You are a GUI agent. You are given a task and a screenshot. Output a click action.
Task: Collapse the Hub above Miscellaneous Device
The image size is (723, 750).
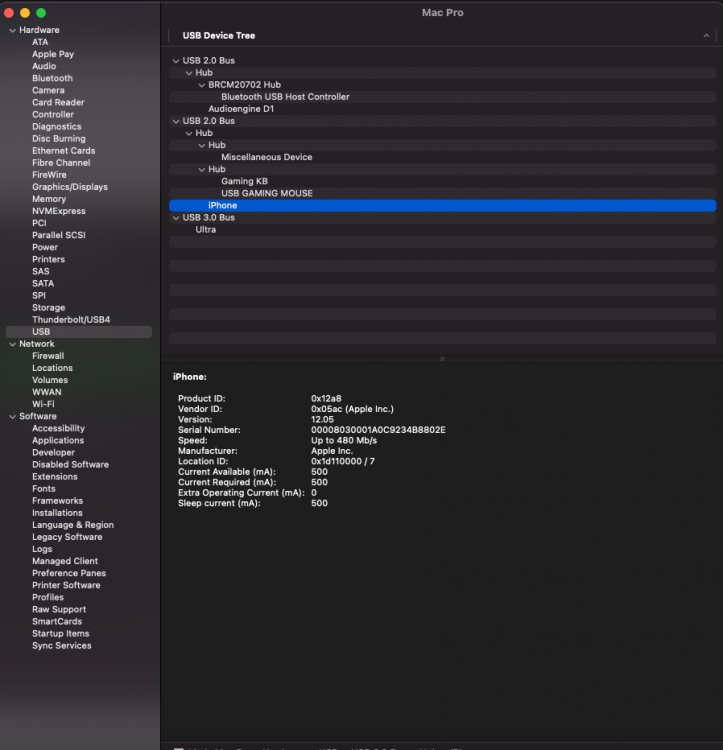coord(202,145)
